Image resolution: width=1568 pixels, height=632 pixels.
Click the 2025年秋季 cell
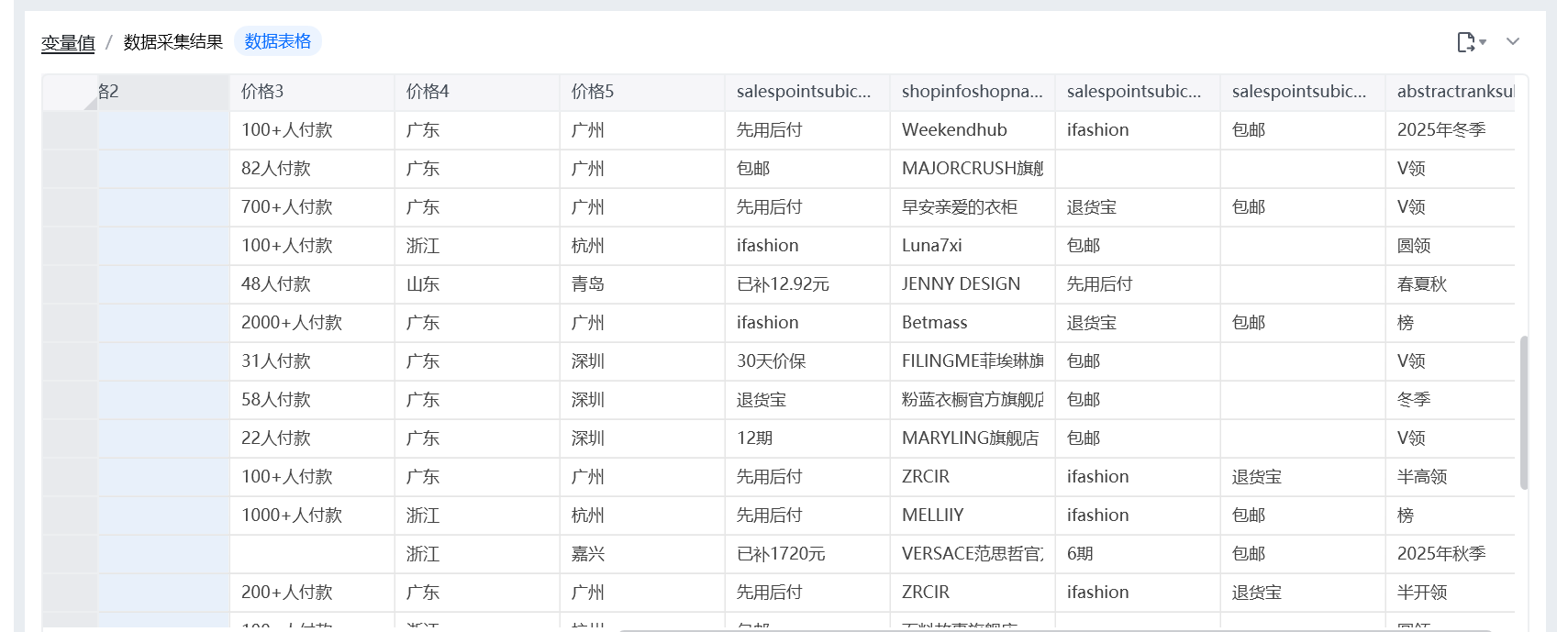[x=1451, y=554]
